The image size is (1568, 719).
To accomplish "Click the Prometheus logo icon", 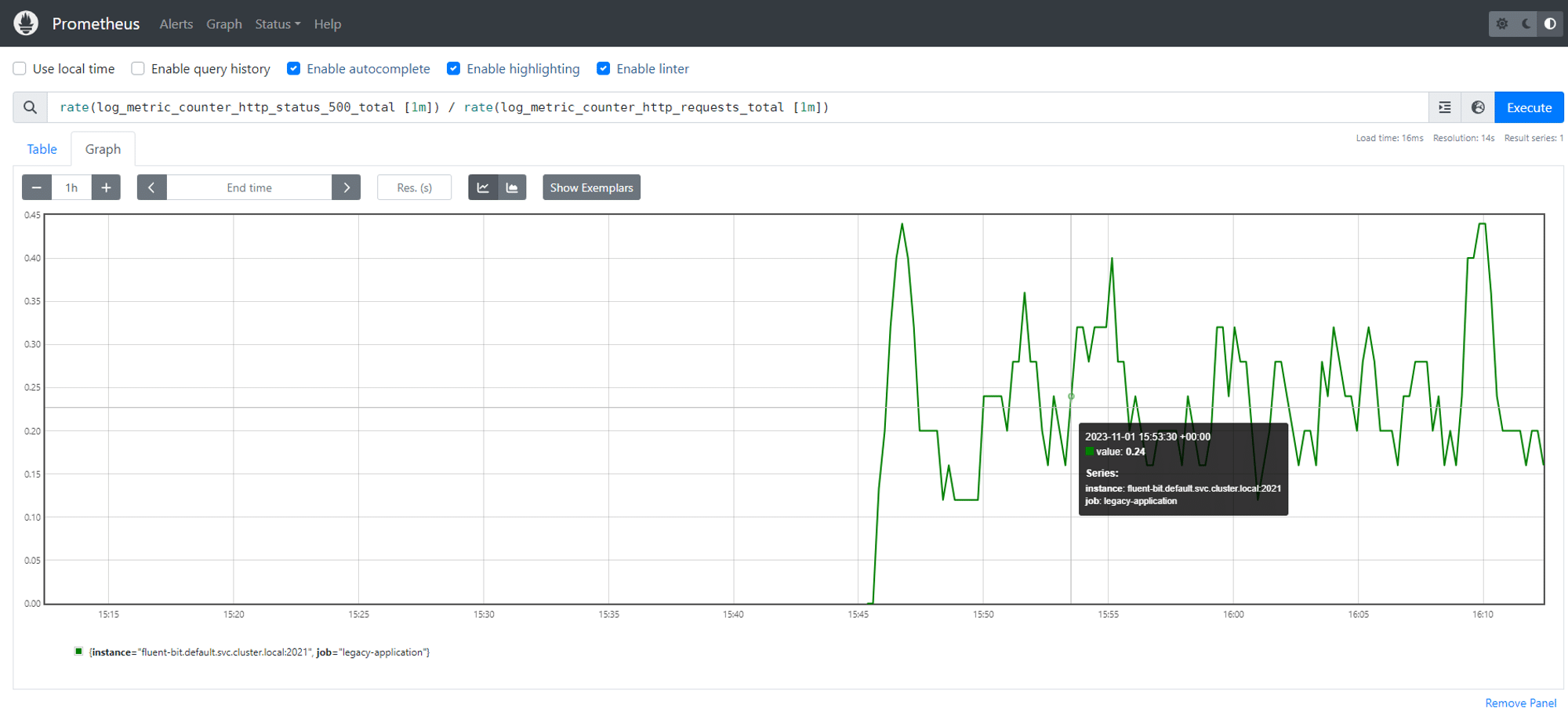I will tap(26, 23).
